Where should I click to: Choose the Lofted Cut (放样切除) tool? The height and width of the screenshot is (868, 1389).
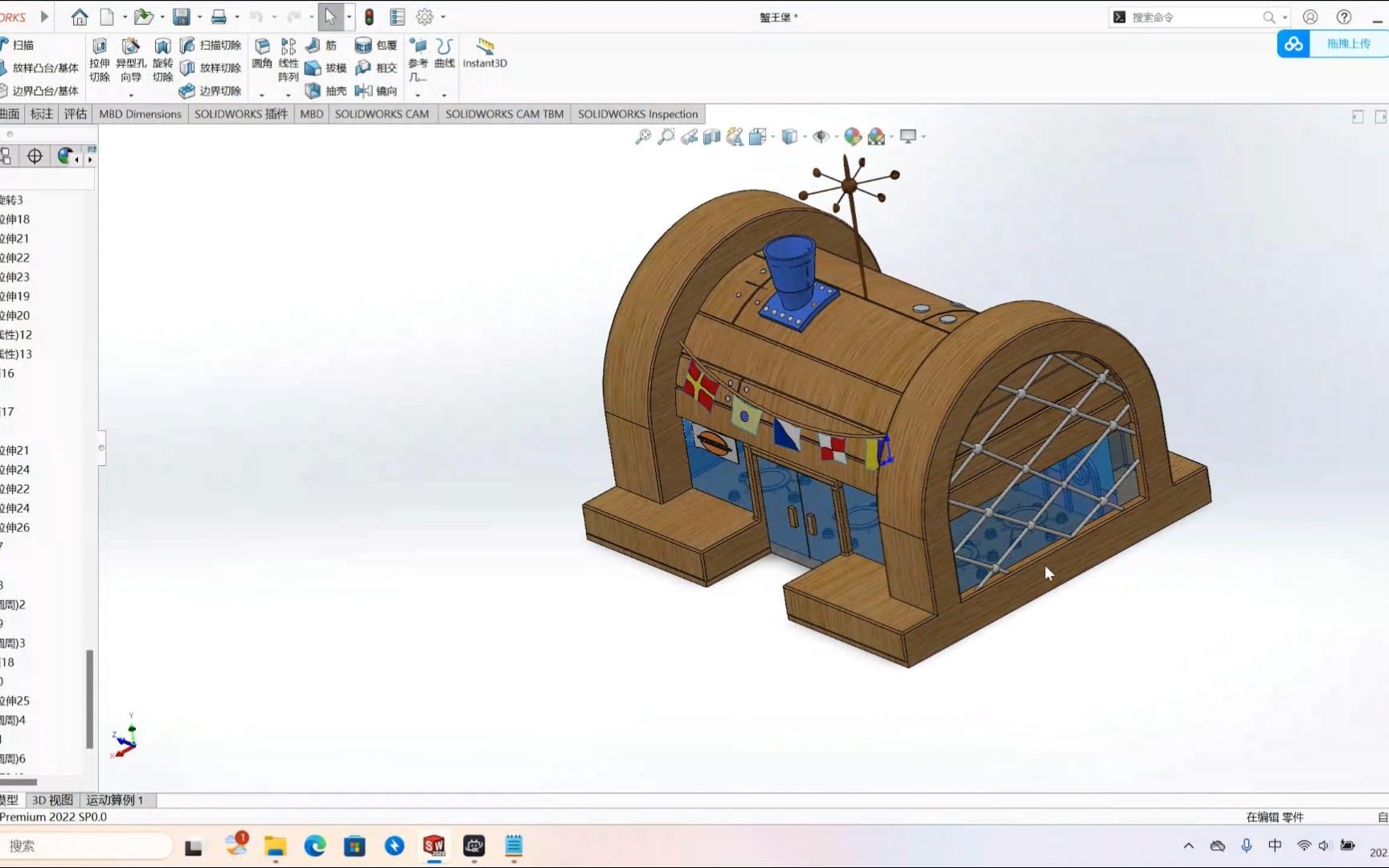(211, 68)
